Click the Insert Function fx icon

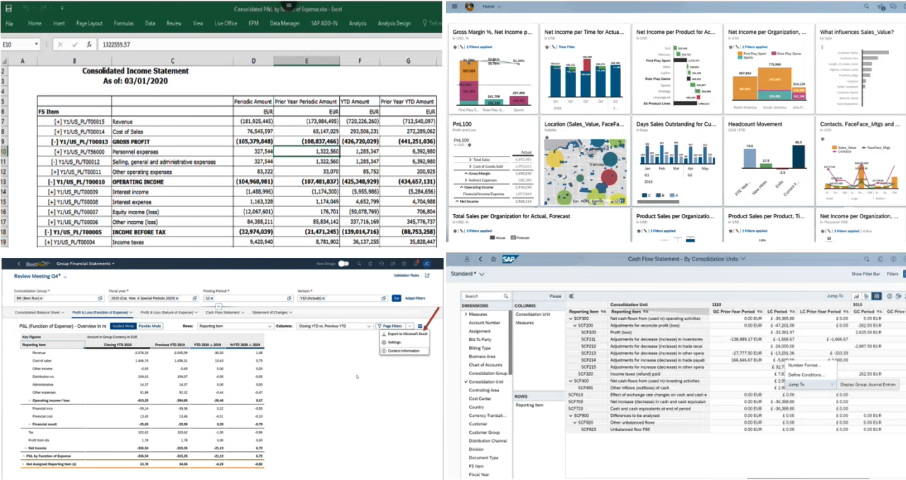coord(88,44)
